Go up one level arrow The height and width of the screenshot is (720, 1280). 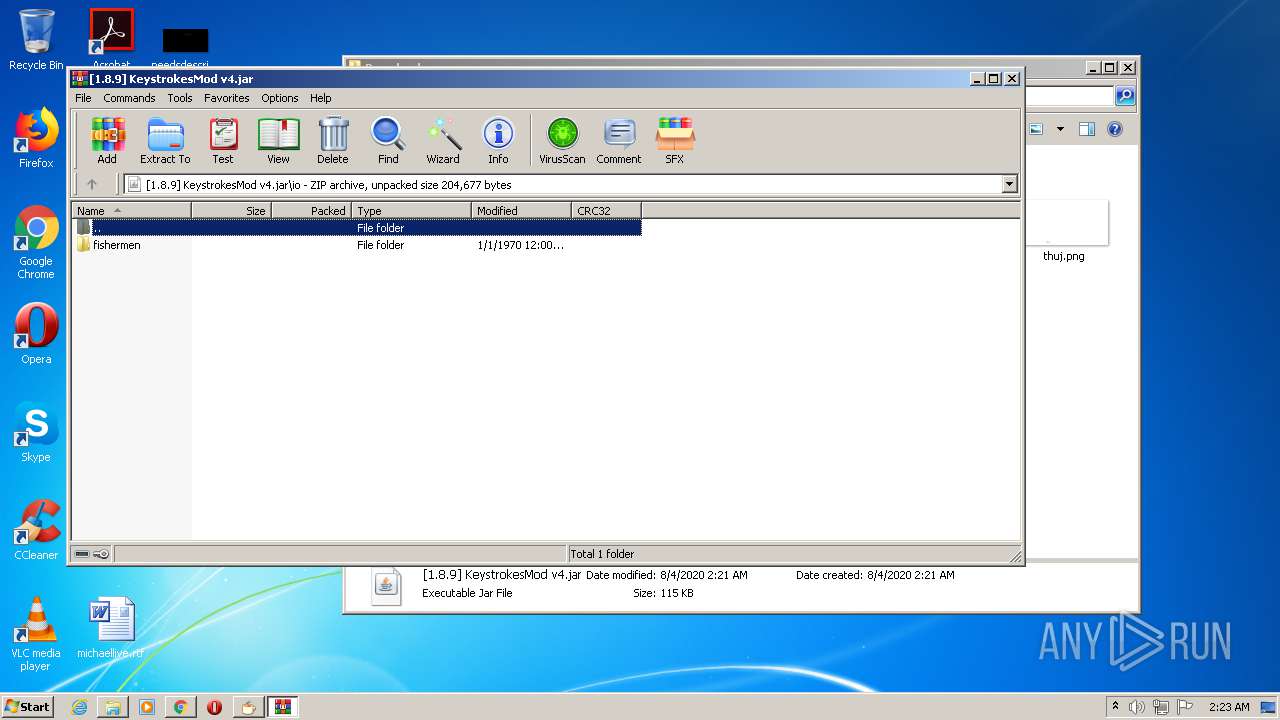(x=92, y=184)
